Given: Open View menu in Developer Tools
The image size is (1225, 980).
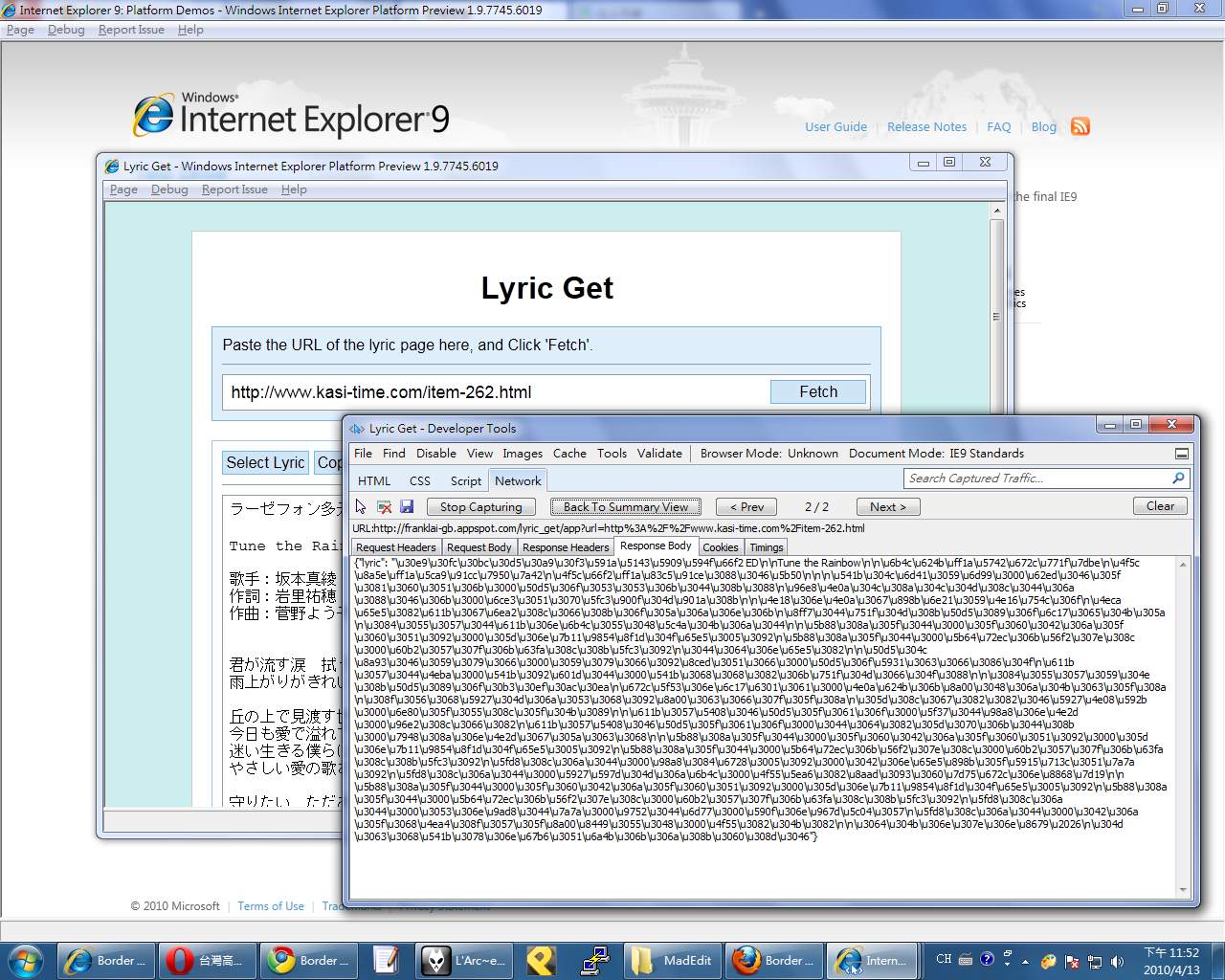Looking at the screenshot, I should pos(479,454).
